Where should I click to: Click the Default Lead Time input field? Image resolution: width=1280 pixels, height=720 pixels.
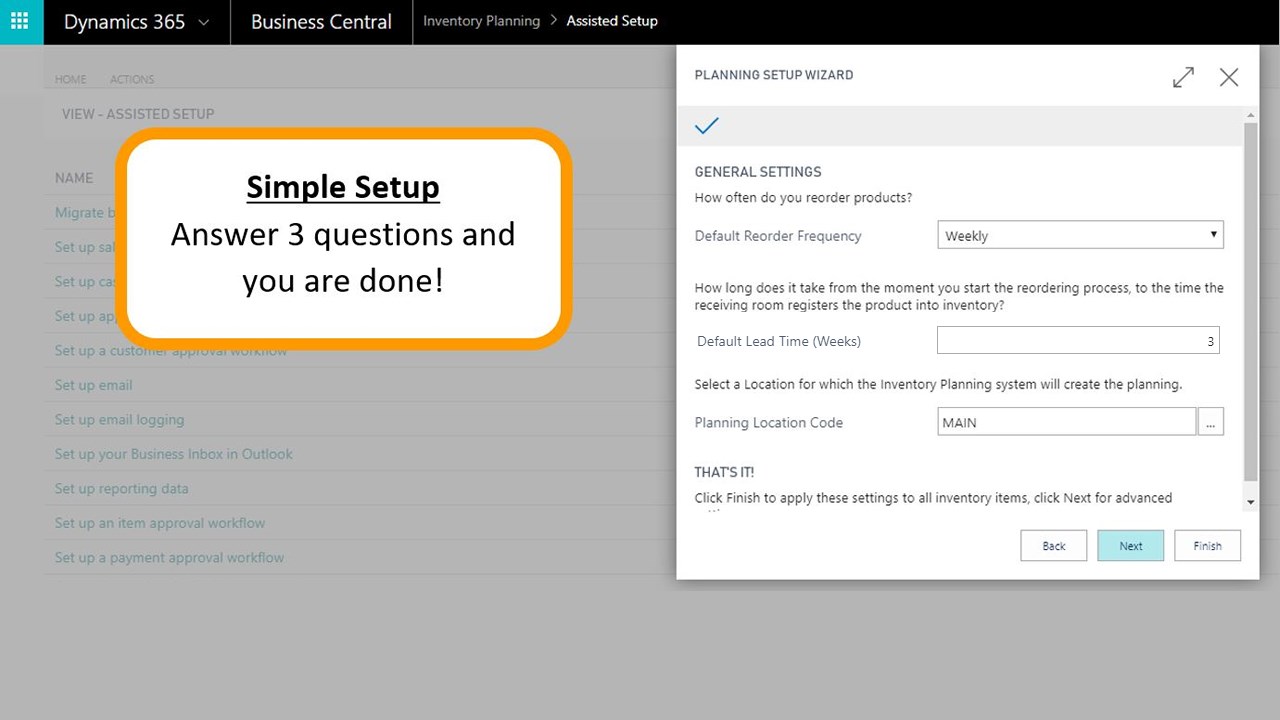pos(1078,341)
